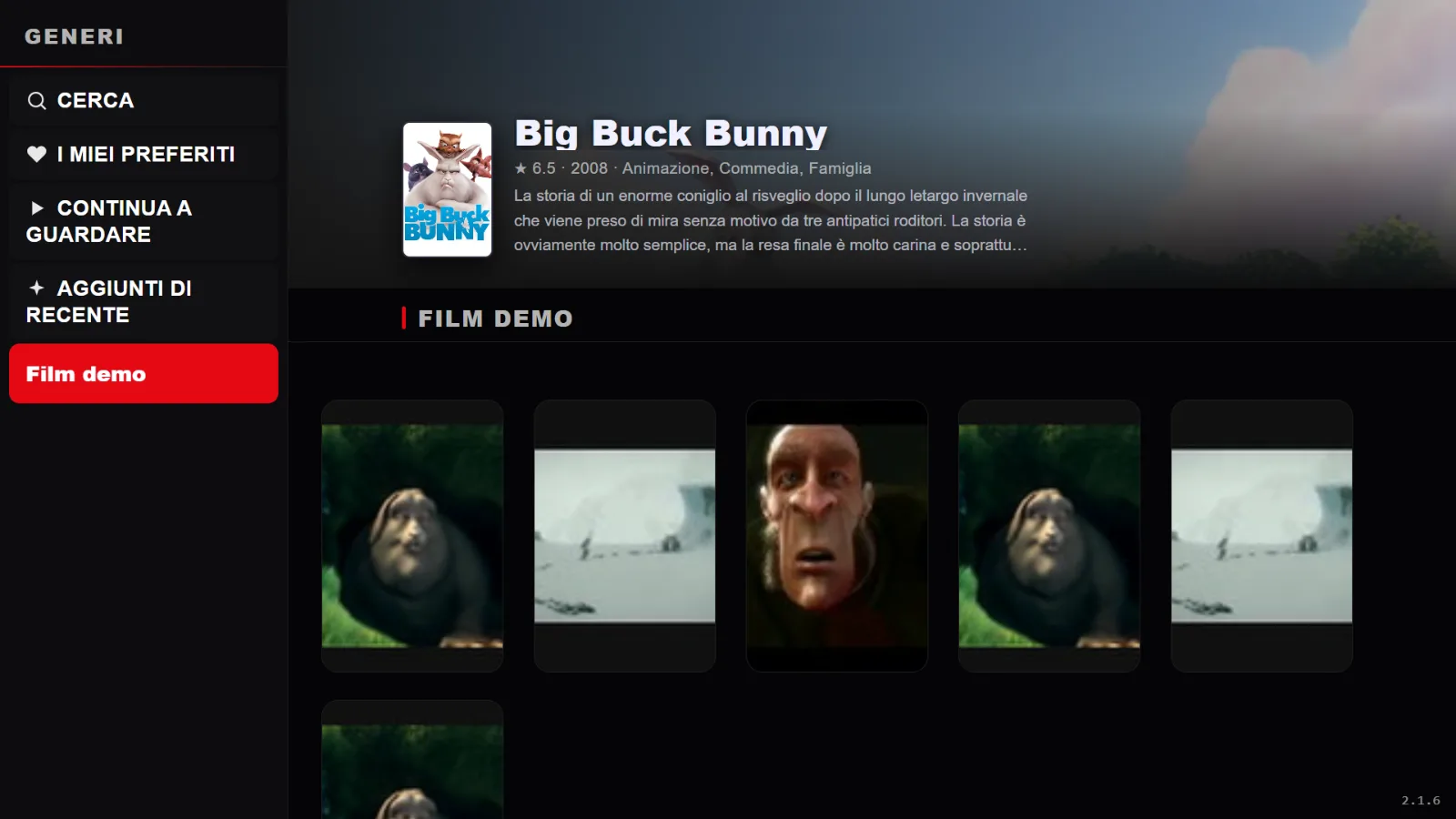Go to AGGIUNTI DI RECENTE
Screen dimensions: 1456x819
point(144,301)
